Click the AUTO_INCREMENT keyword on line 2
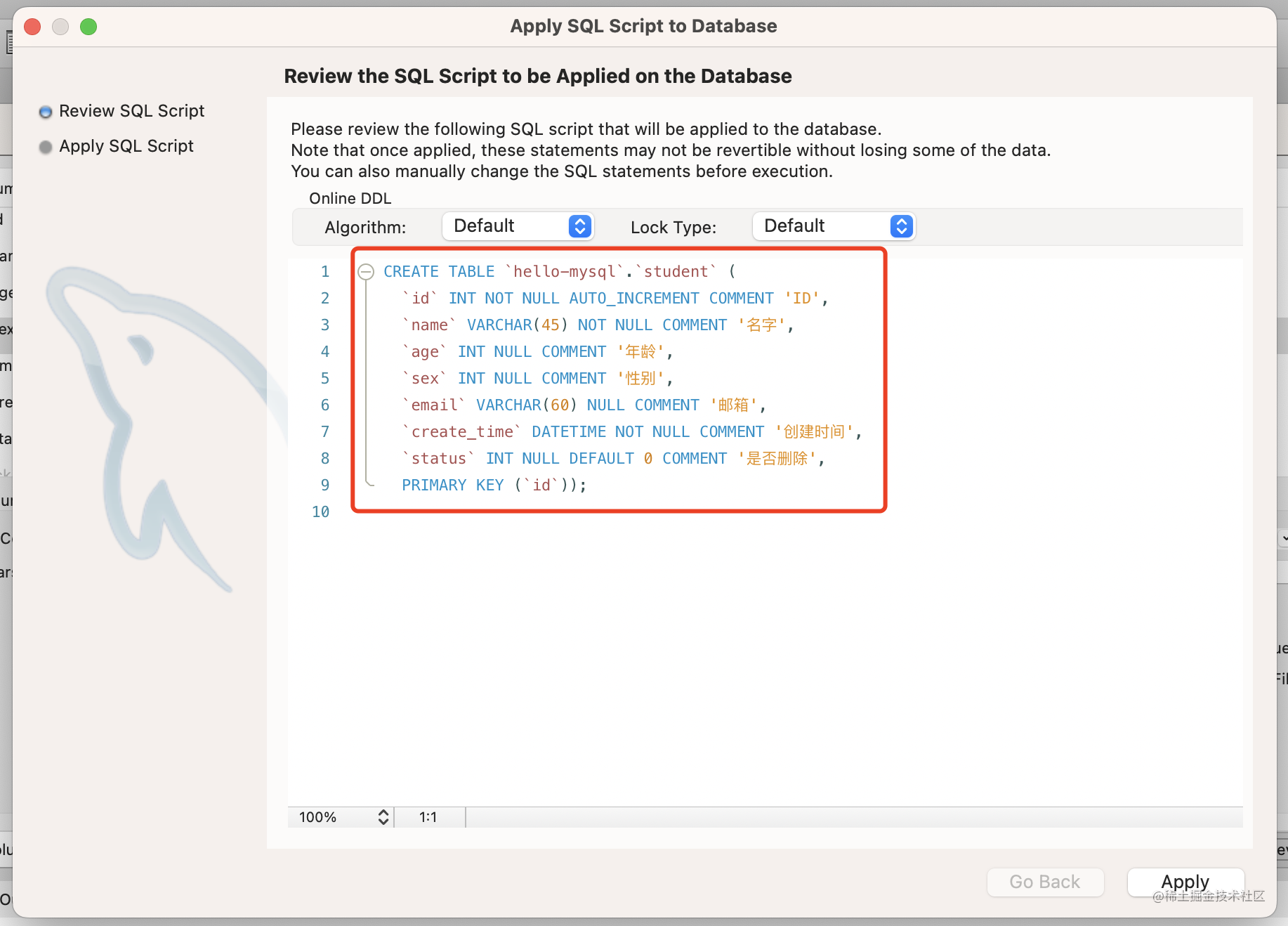 pyautogui.click(x=633, y=299)
